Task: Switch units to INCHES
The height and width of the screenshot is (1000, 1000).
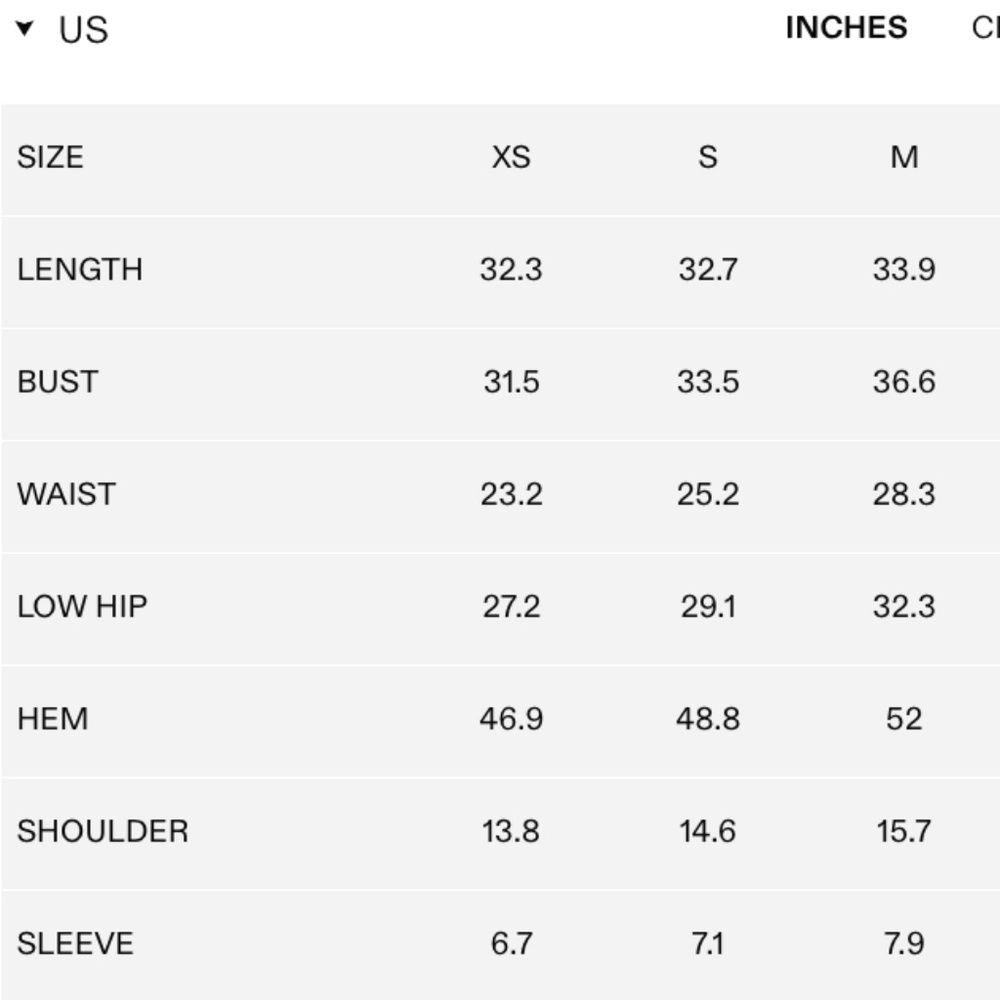Action: (x=846, y=28)
